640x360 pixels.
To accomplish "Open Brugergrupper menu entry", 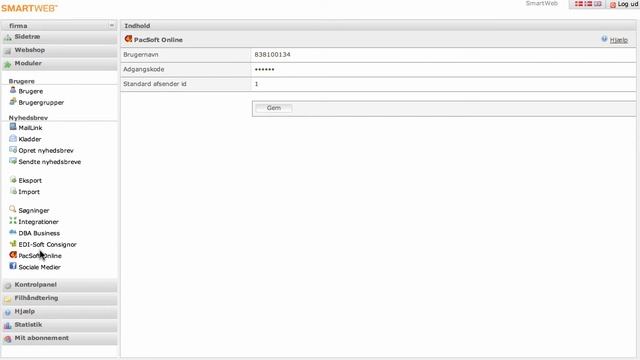I will click(41, 103).
